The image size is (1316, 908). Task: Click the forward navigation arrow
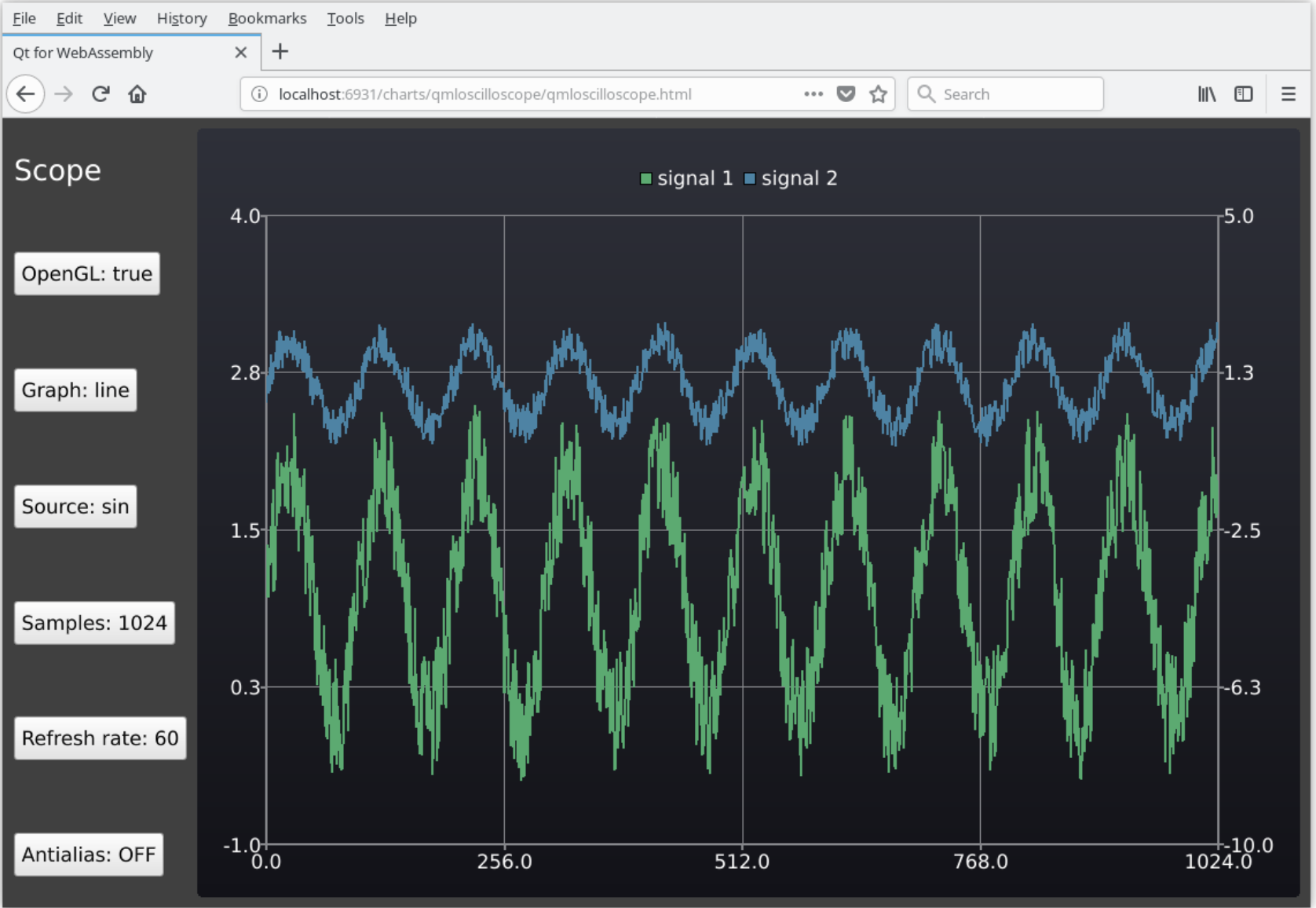pyautogui.click(x=63, y=93)
